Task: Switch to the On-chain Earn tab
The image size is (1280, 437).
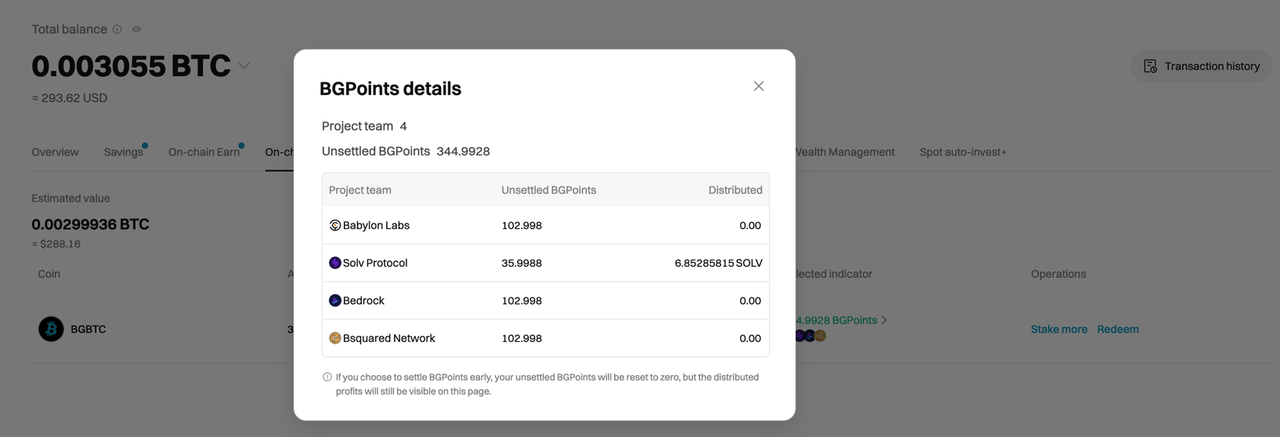Action: point(204,152)
